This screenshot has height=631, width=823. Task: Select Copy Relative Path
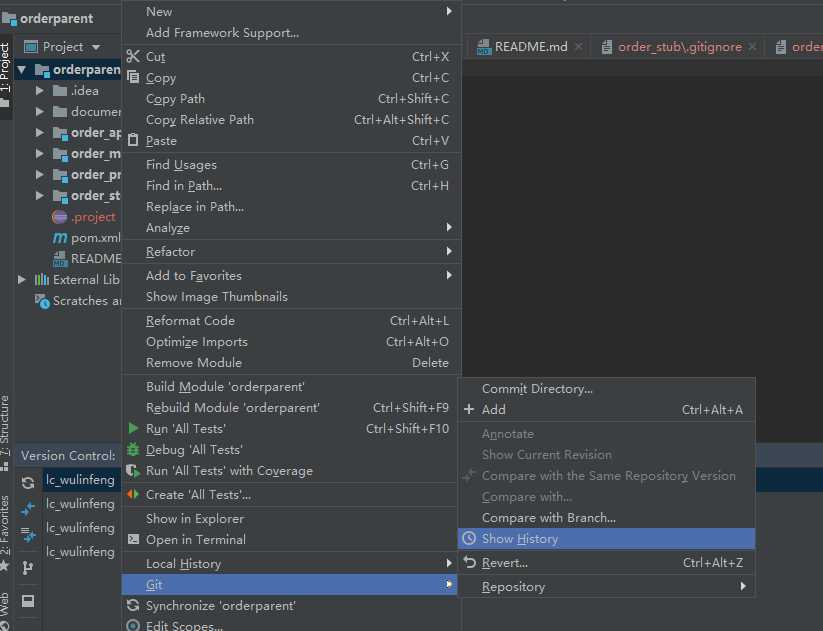291,120
